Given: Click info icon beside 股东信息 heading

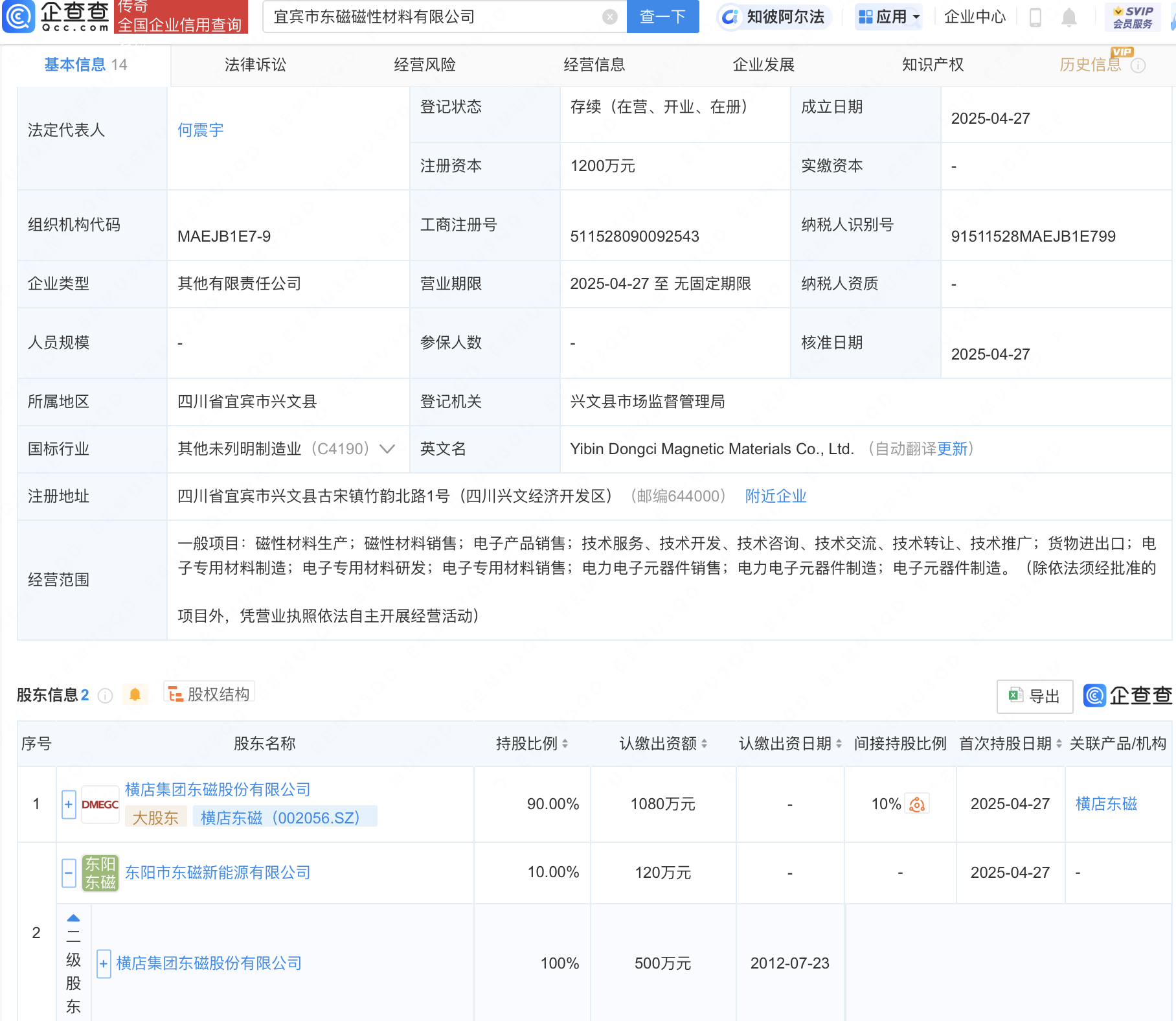Looking at the screenshot, I should click(105, 696).
